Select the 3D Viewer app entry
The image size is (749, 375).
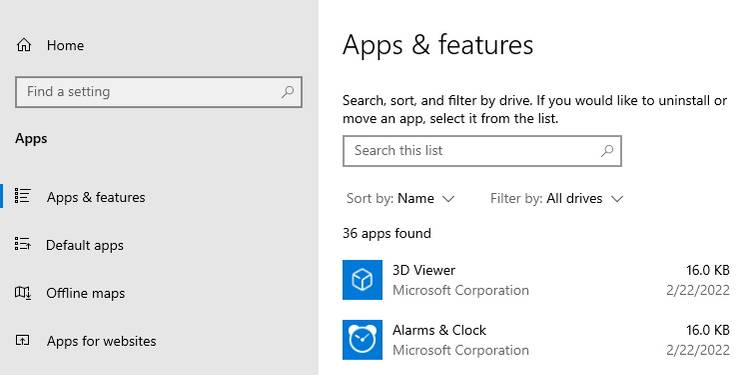536,280
